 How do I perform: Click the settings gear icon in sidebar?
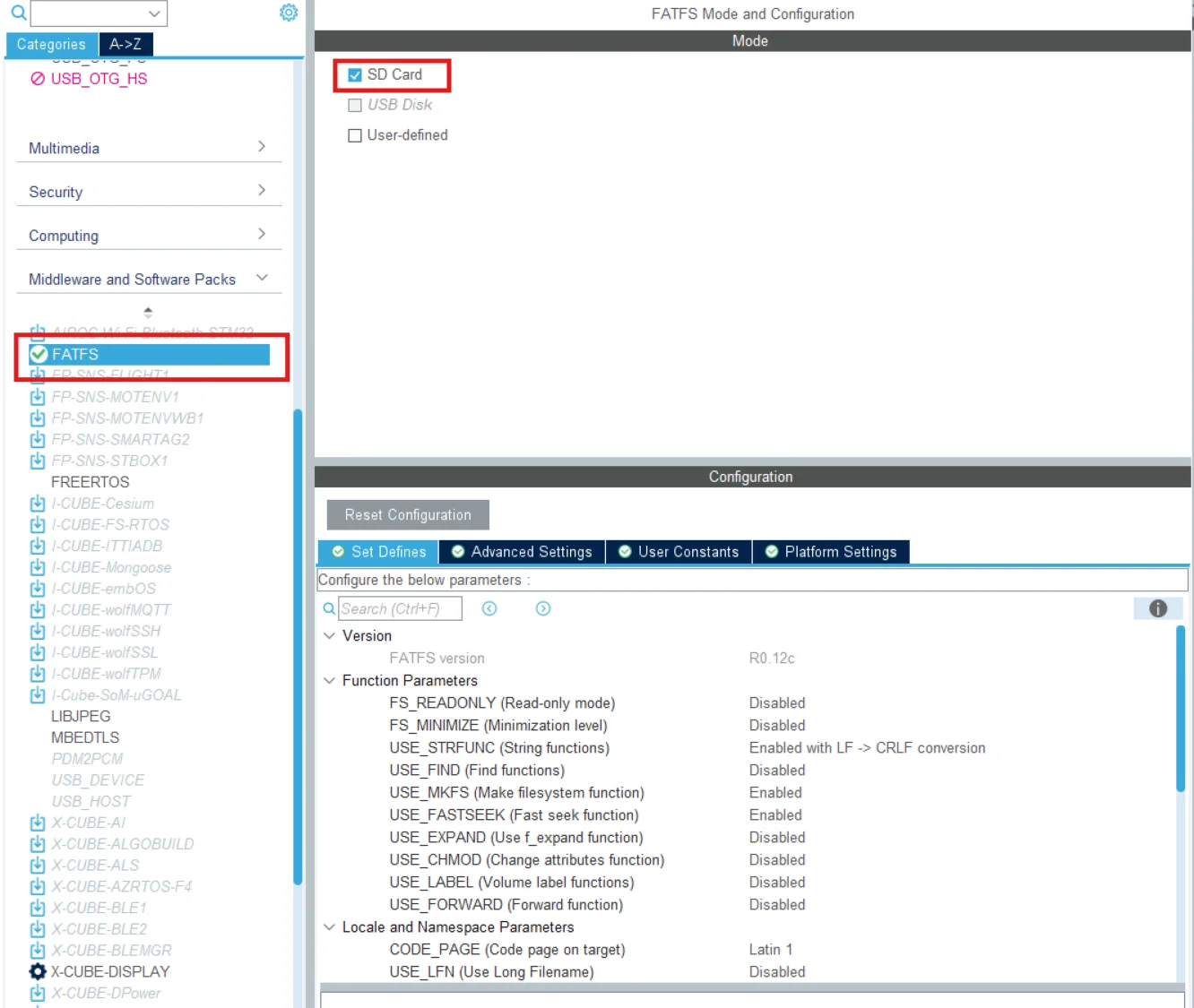(289, 13)
